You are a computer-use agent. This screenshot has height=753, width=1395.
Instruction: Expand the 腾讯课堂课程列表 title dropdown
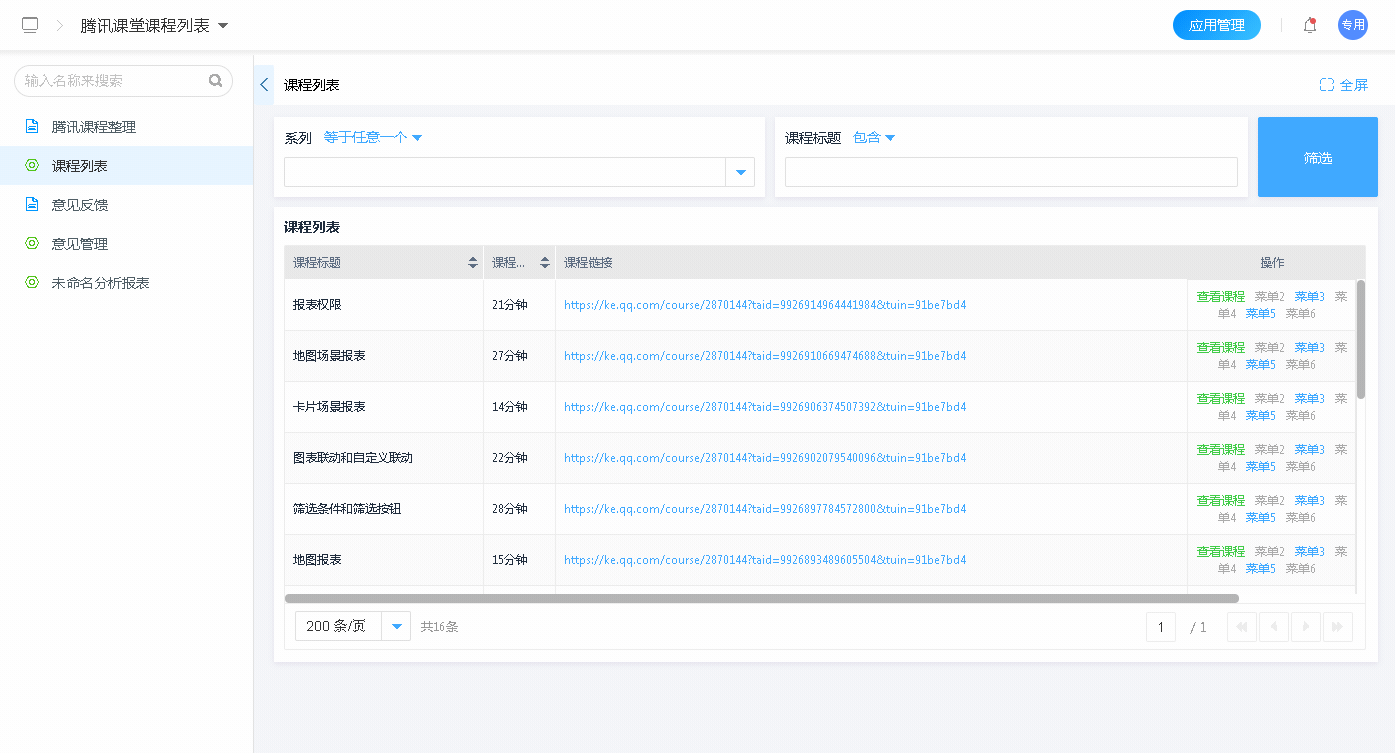point(223,26)
